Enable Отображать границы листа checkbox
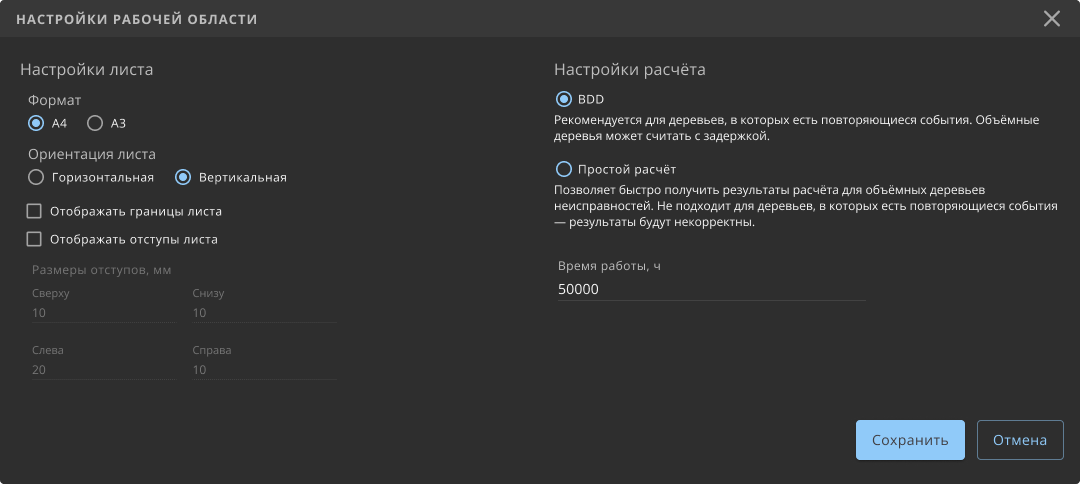Screen dimensions: 1080x484 [x=34, y=211]
